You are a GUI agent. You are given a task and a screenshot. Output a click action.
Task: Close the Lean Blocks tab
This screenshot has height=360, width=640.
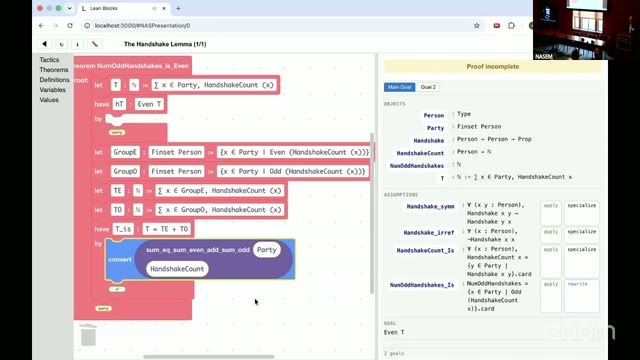pos(164,8)
